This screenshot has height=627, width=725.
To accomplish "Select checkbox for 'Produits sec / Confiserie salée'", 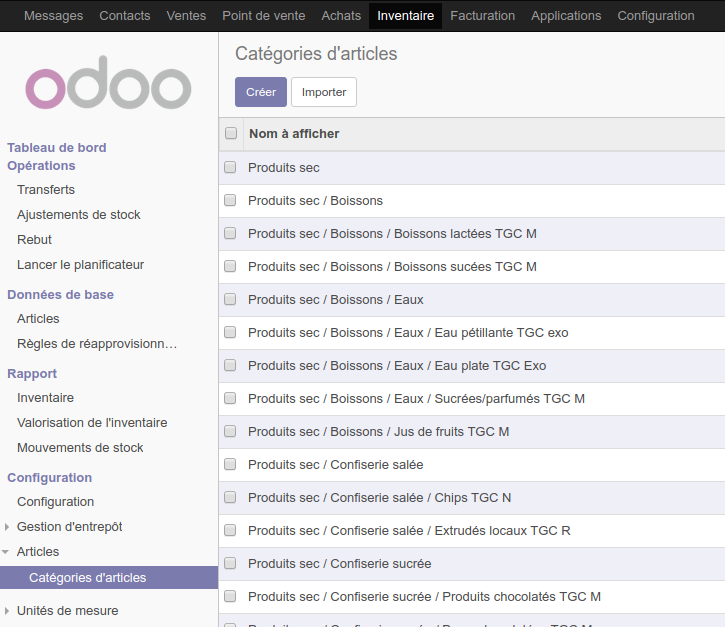I will (x=230, y=465).
